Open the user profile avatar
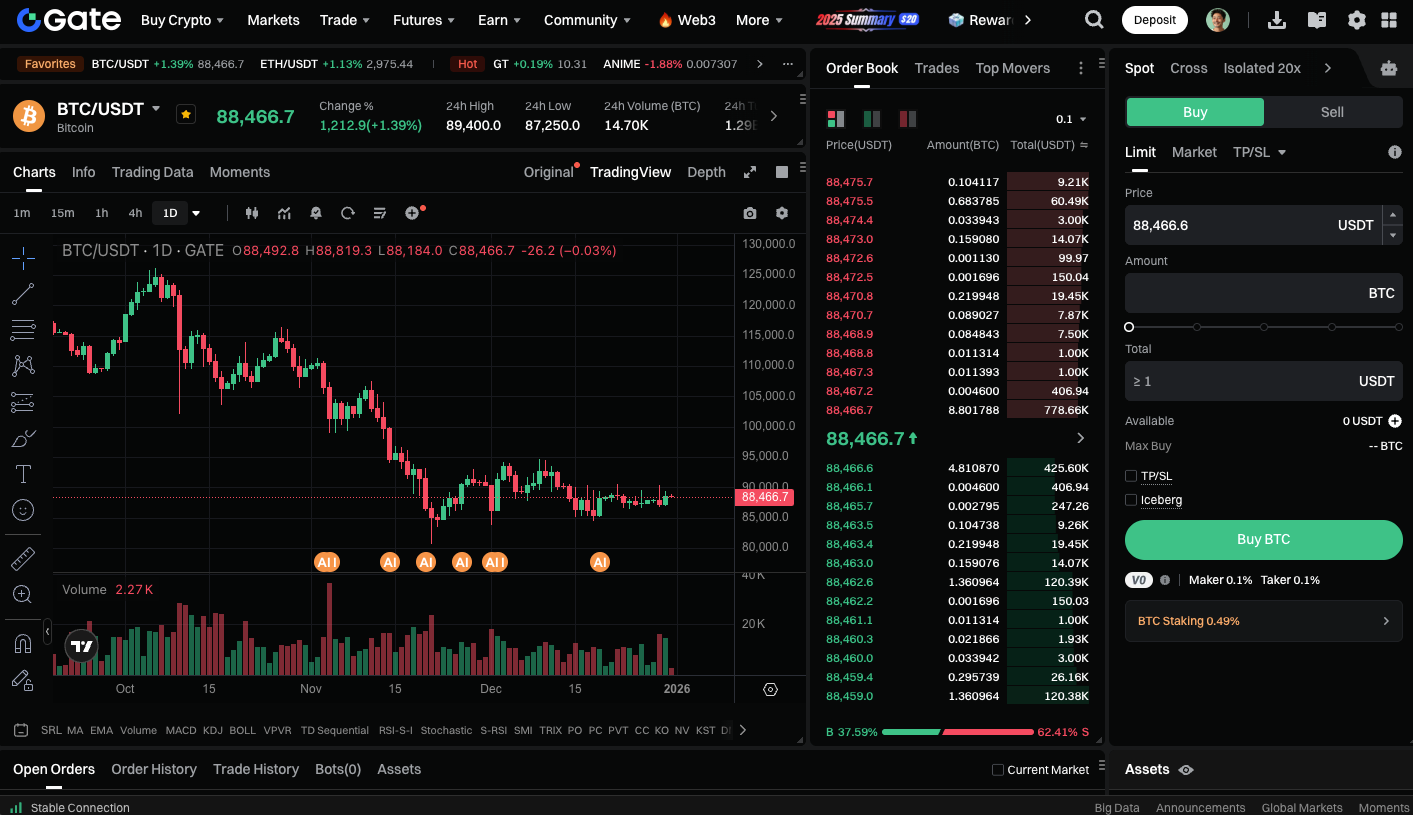This screenshot has width=1413, height=815. coord(1218,20)
